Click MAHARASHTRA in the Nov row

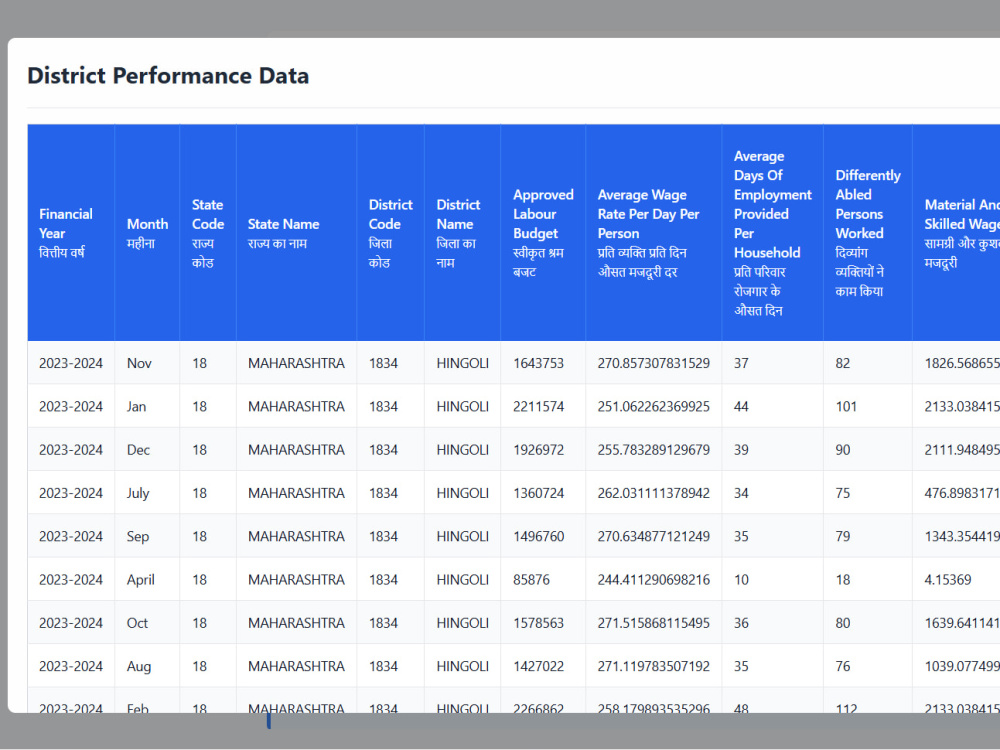click(297, 364)
